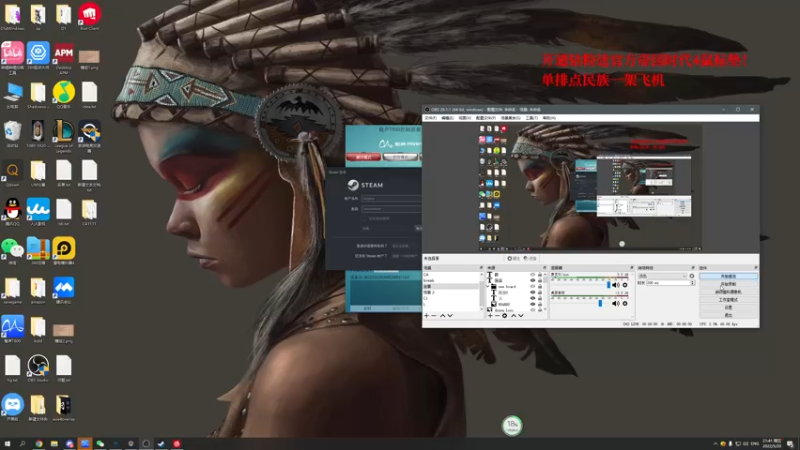Open the View menu in OBS

pos(464,118)
